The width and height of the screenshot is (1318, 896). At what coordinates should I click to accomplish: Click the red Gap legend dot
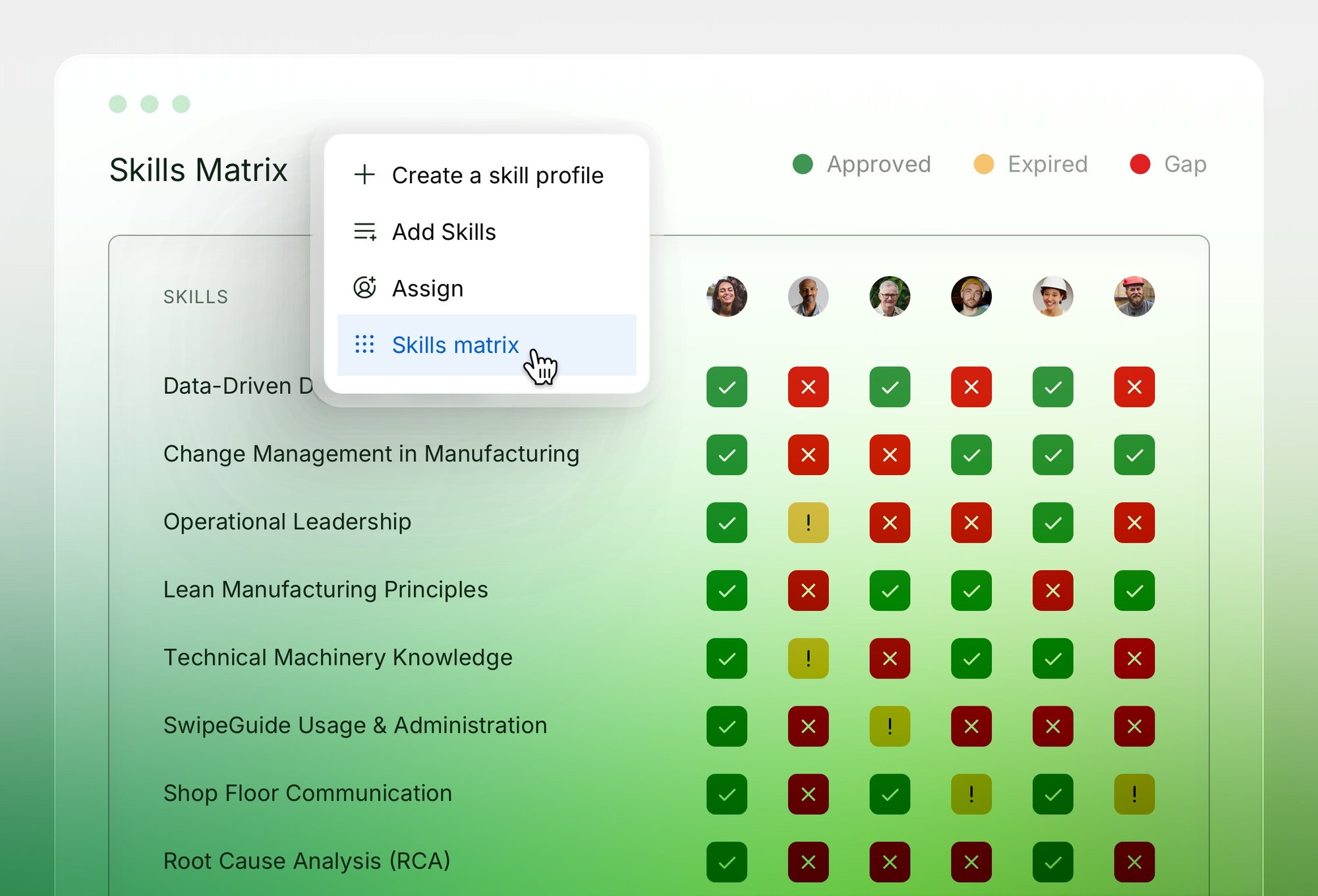pyautogui.click(x=1140, y=164)
